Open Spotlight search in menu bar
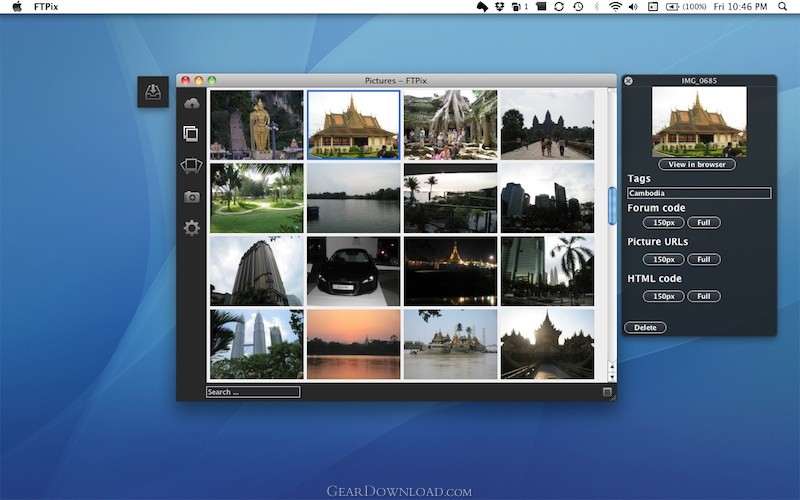800x500 pixels. [x=782, y=7]
